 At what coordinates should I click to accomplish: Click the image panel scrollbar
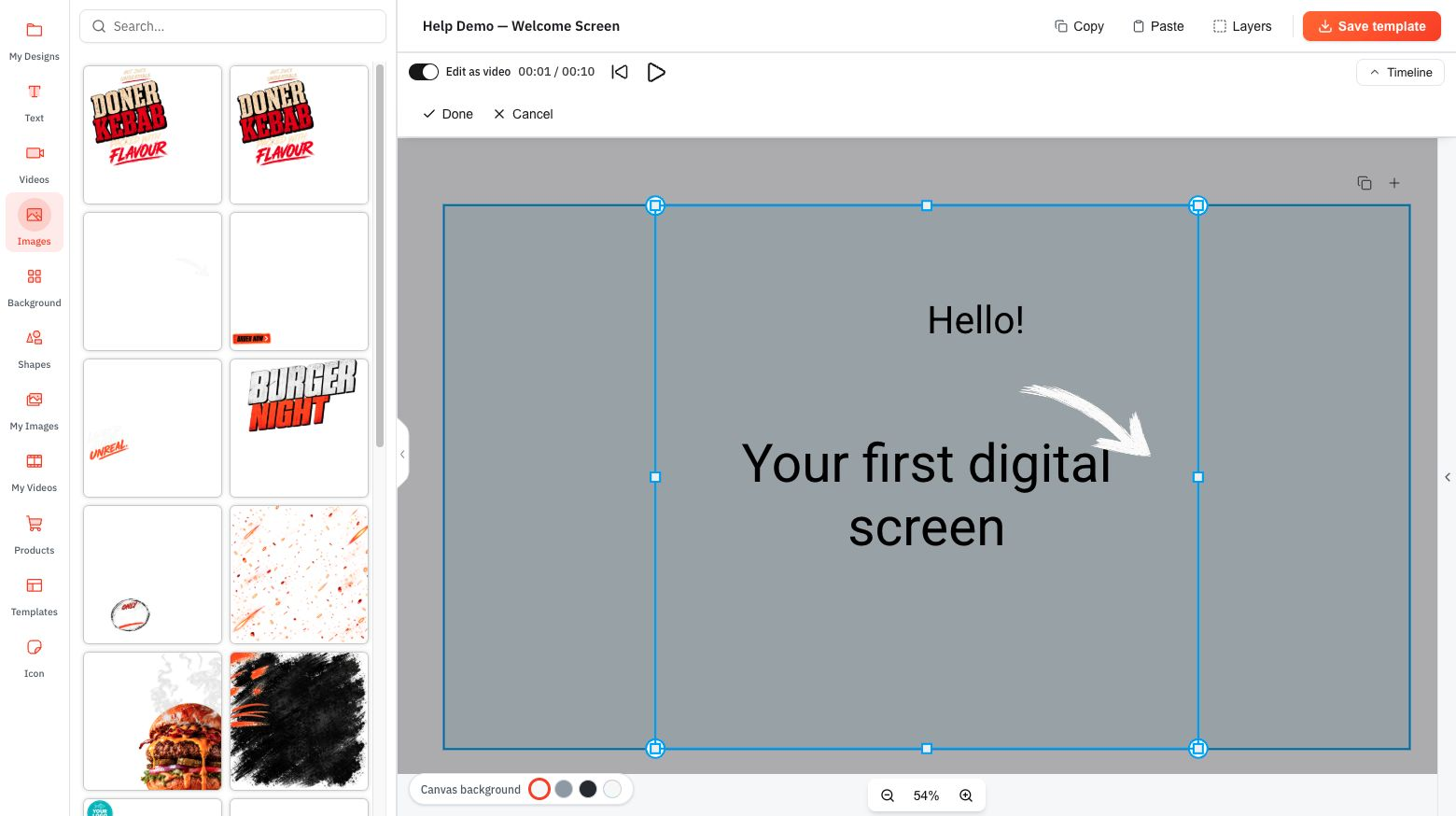pos(380,257)
